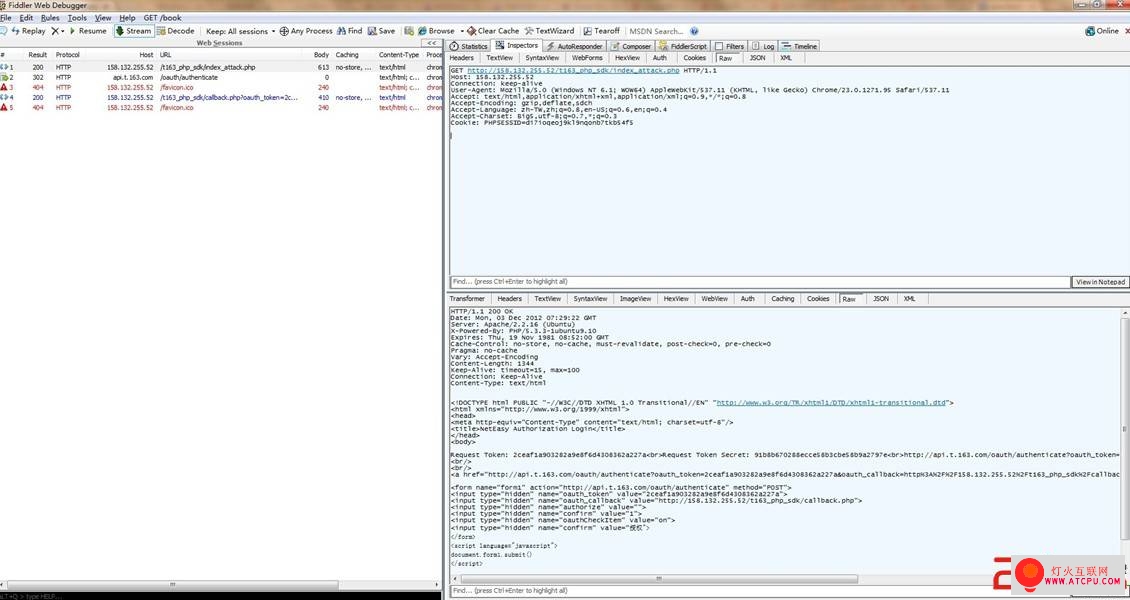
Task: Open the Composer tab
Action: pos(631,46)
